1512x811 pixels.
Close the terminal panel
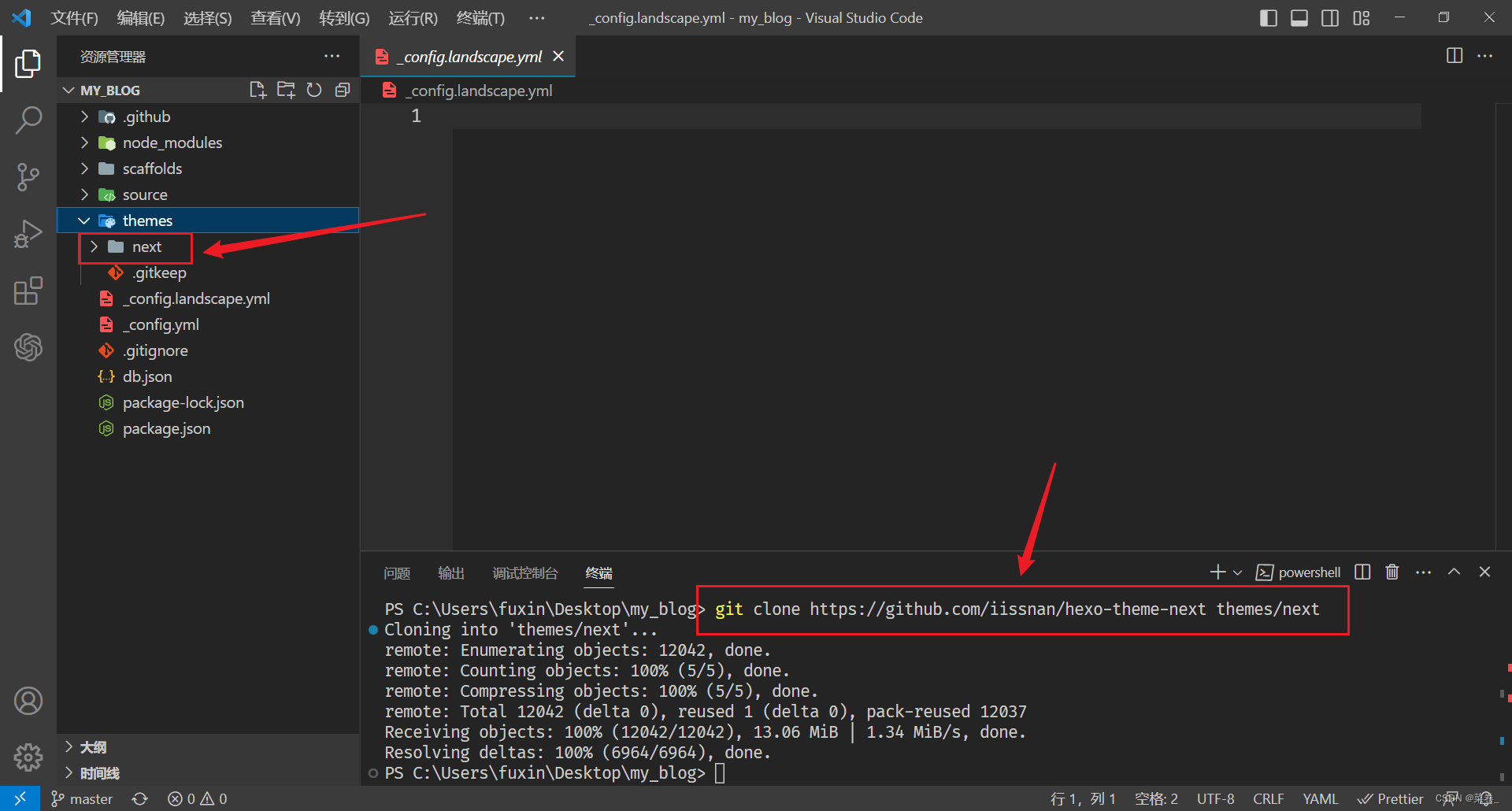[x=1484, y=572]
